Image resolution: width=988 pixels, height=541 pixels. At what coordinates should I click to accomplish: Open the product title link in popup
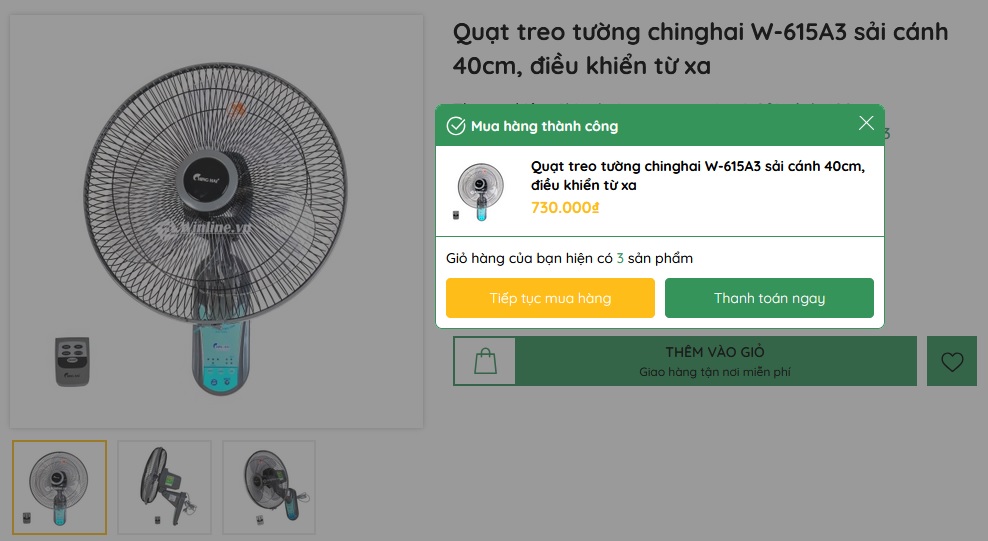click(697, 175)
